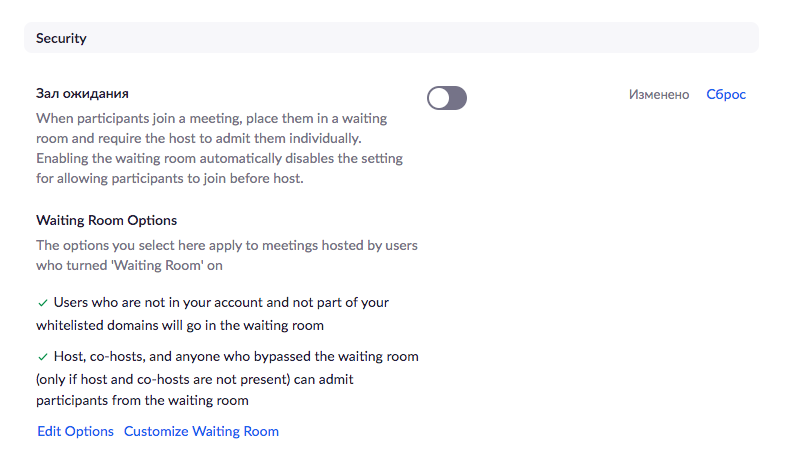Screen dimensions: 792x470
Task: Click 'for allowing participants to join before host' line
Action: 169,179
